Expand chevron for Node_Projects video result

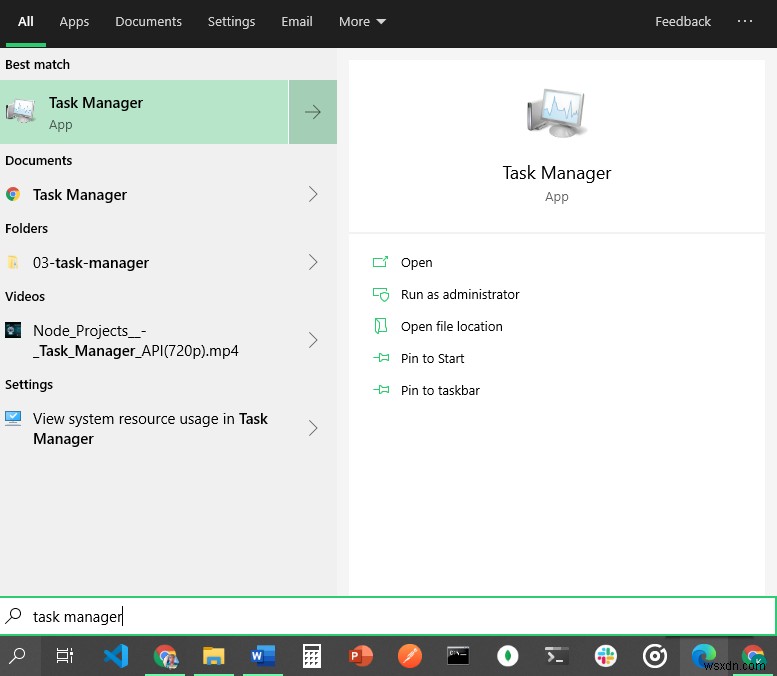click(x=313, y=340)
